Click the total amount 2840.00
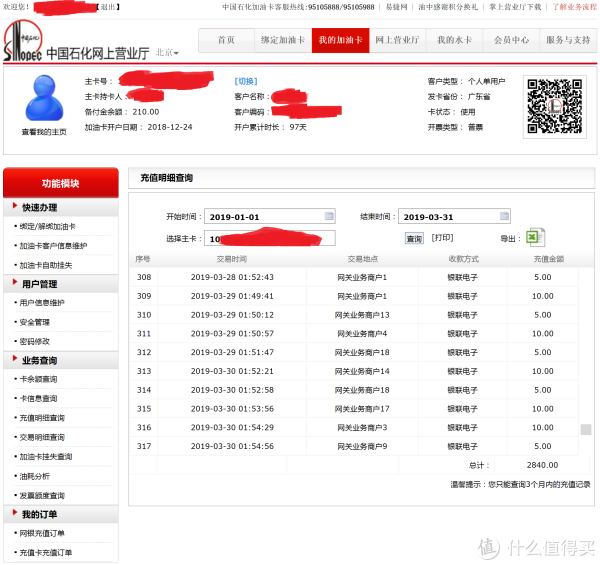Screen dimensions: 600x565 coord(542,465)
